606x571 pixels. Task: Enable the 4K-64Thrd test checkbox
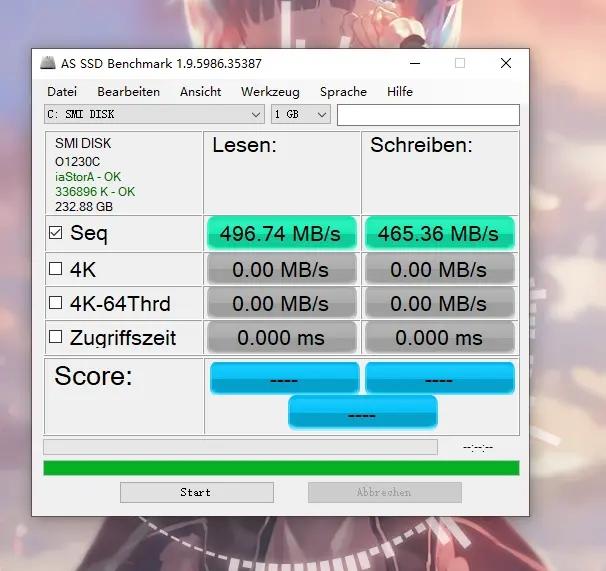point(55,303)
